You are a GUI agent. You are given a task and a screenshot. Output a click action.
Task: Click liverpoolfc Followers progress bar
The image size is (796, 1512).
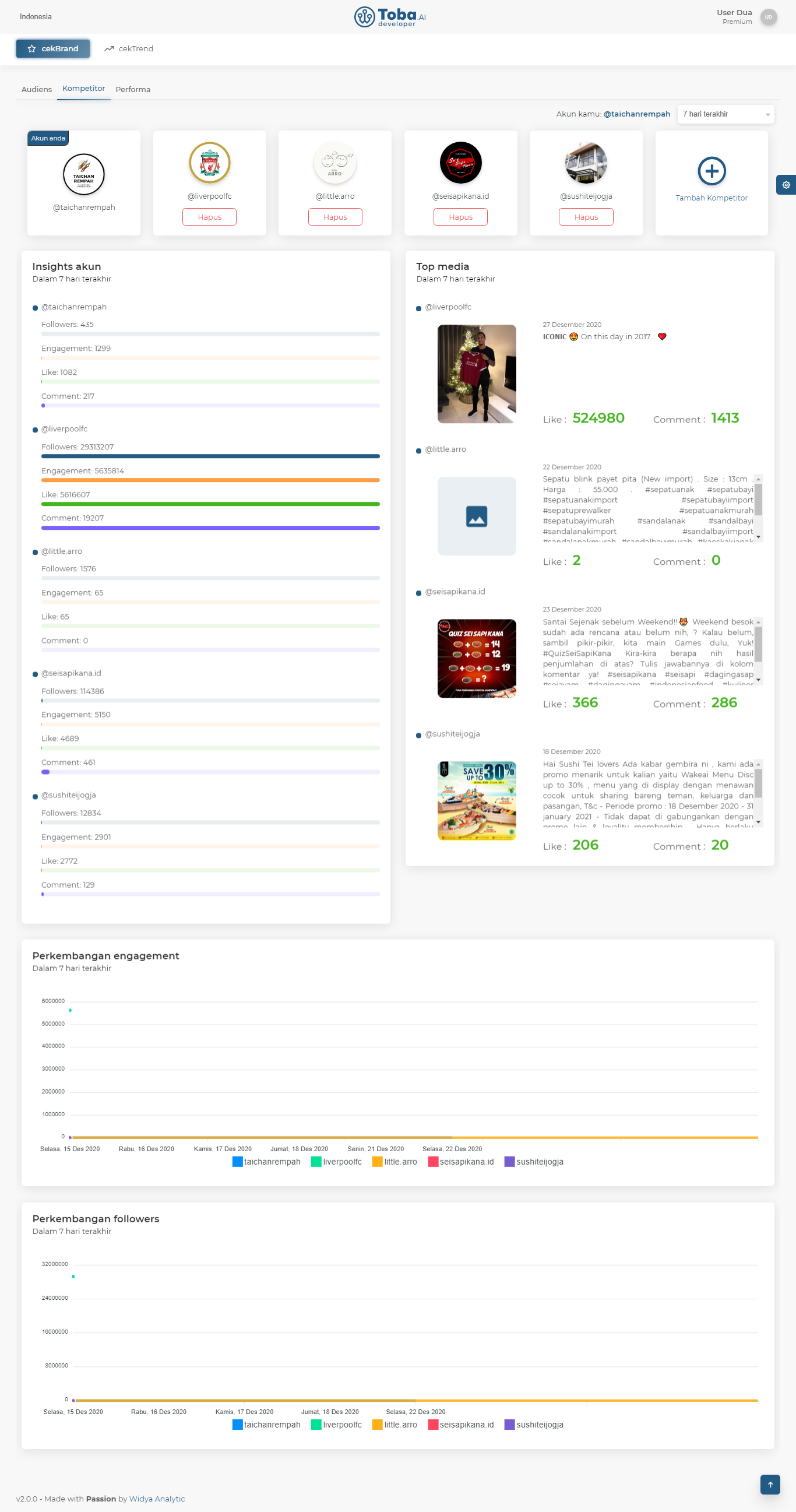[210, 456]
